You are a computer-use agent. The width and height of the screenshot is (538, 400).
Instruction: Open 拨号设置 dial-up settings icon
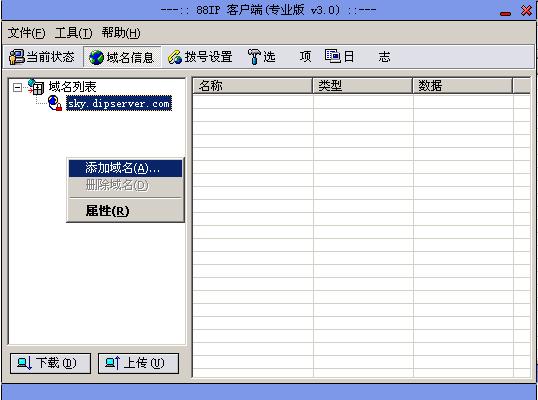pos(175,57)
